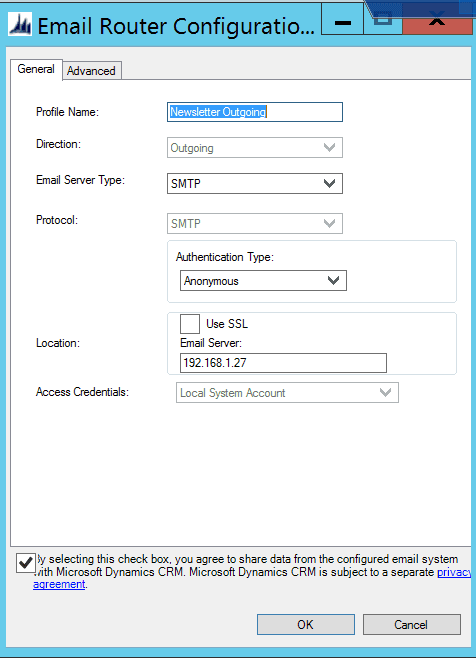Viewport: 476px width, 658px height.
Task: Uncheck the data sharing agreement checkbox
Action: tap(26, 563)
